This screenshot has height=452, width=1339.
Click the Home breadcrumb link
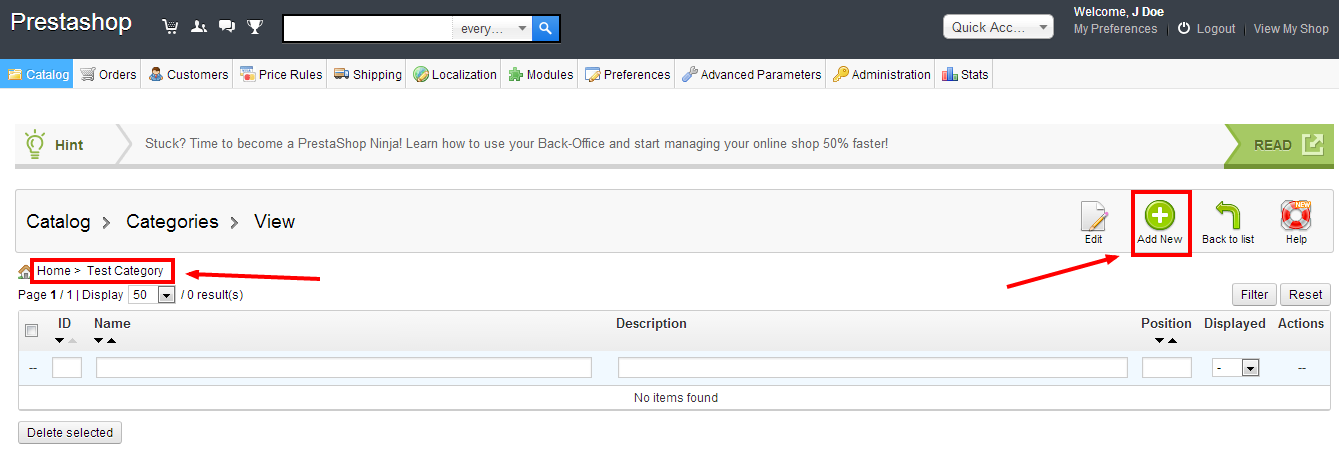click(x=54, y=271)
